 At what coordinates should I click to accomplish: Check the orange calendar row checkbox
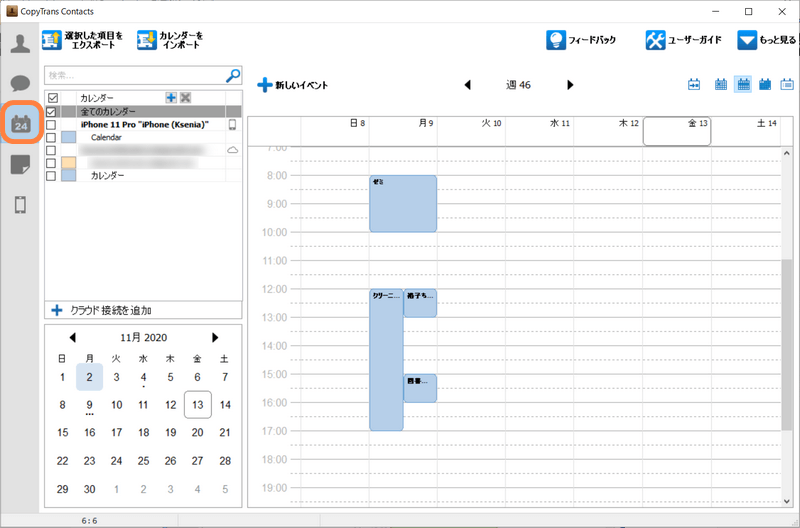51,163
